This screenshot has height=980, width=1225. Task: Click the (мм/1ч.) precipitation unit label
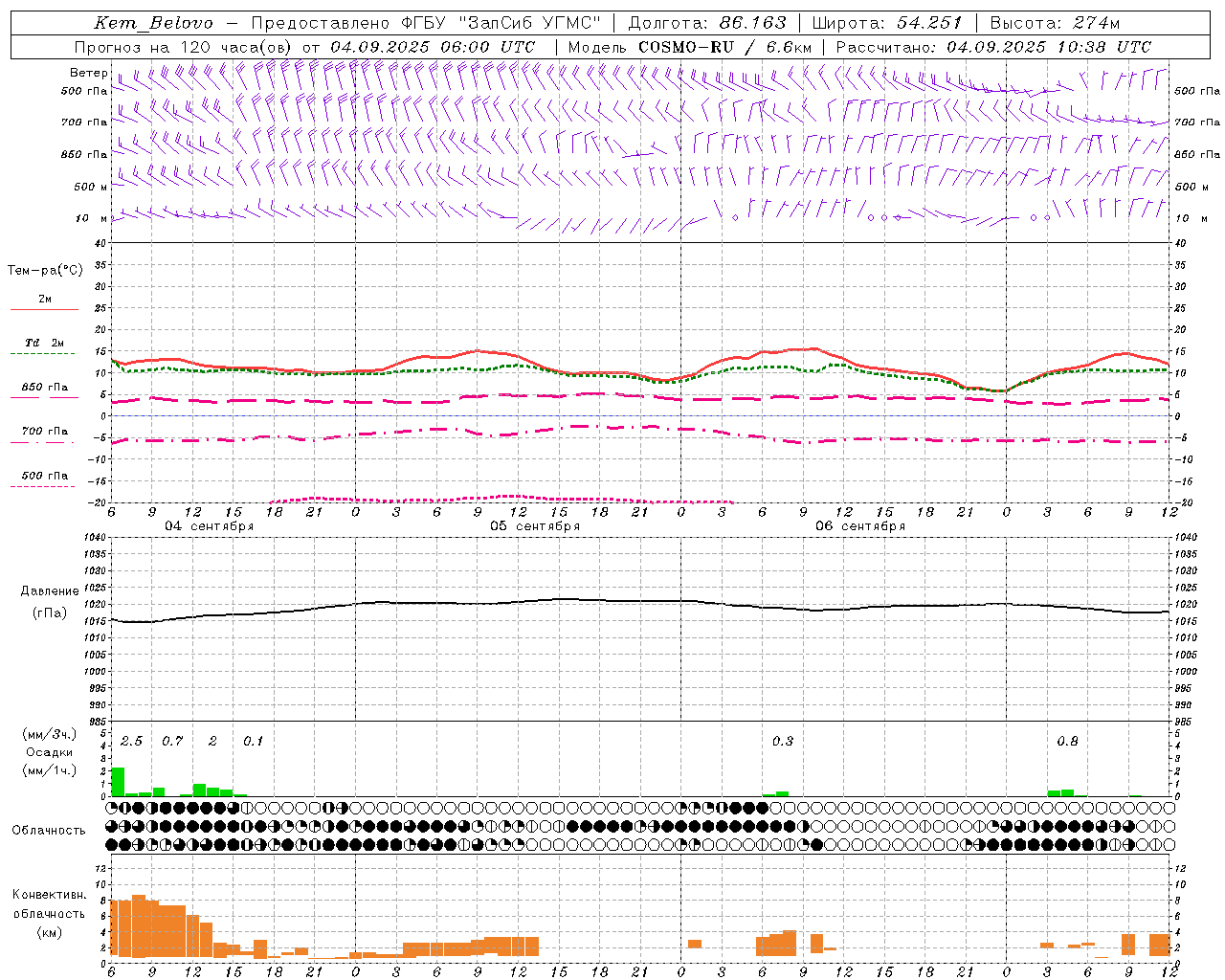tap(50, 770)
